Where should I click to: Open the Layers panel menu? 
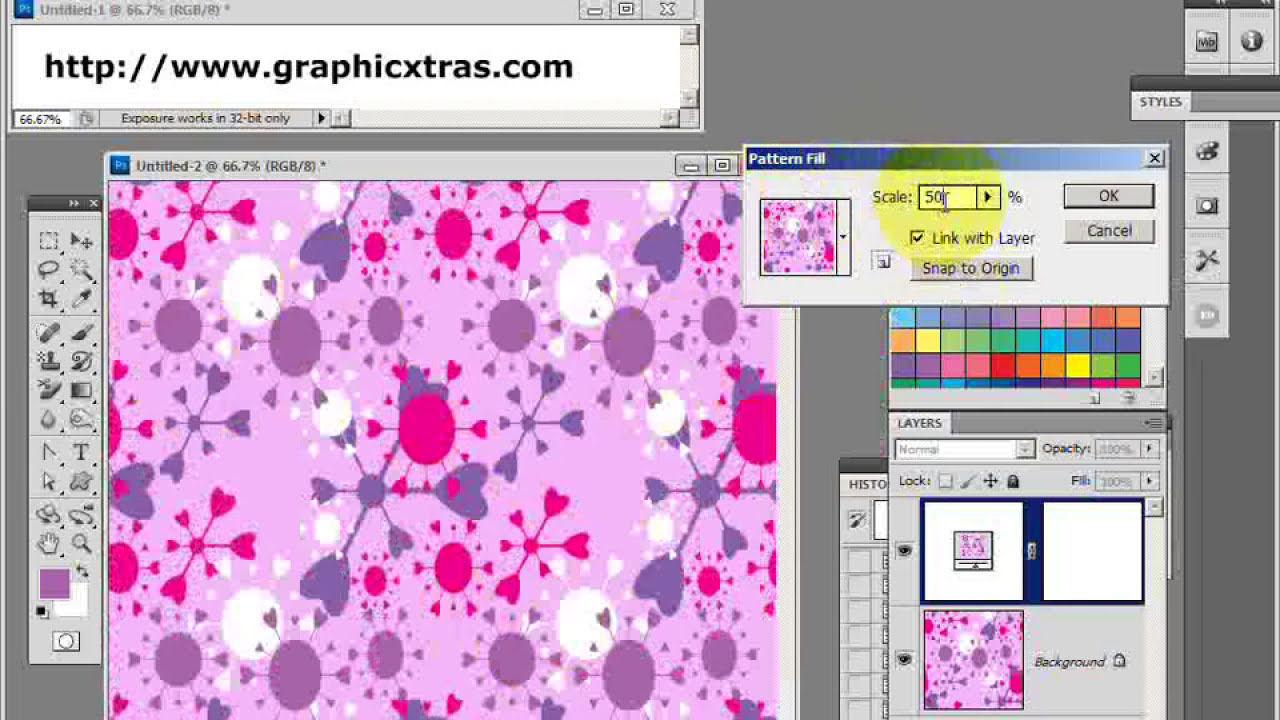click(x=1154, y=423)
